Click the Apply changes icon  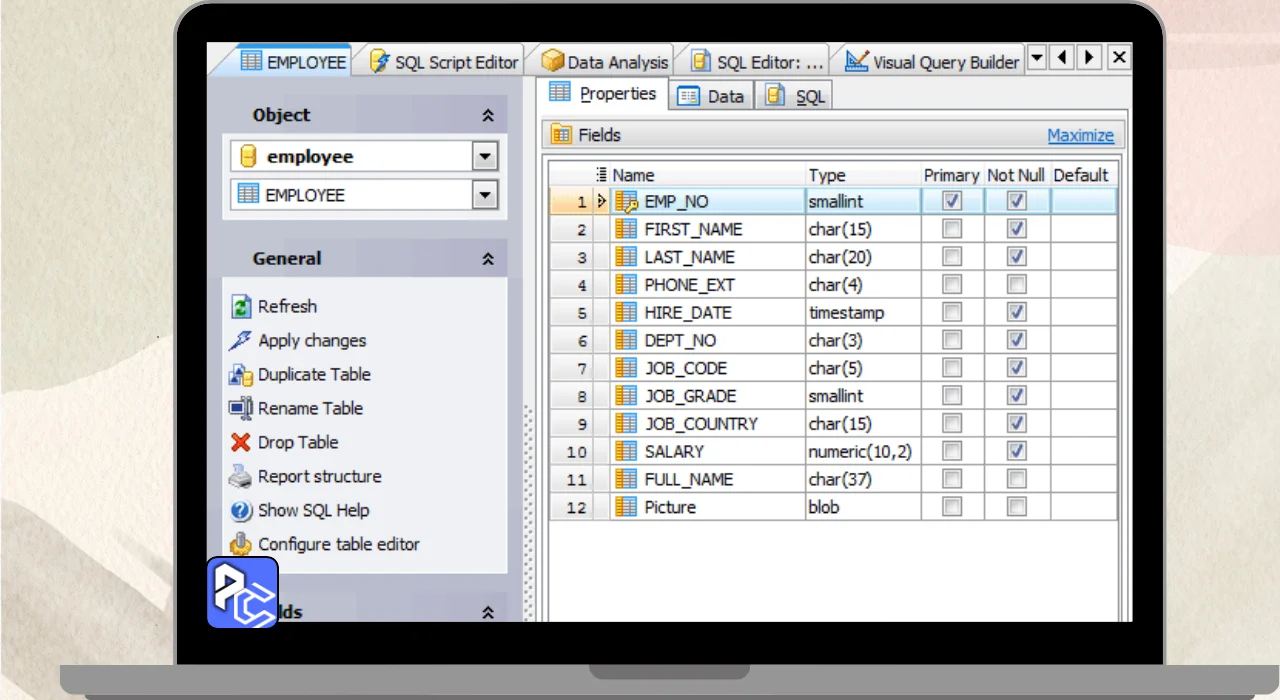pyautogui.click(x=241, y=341)
